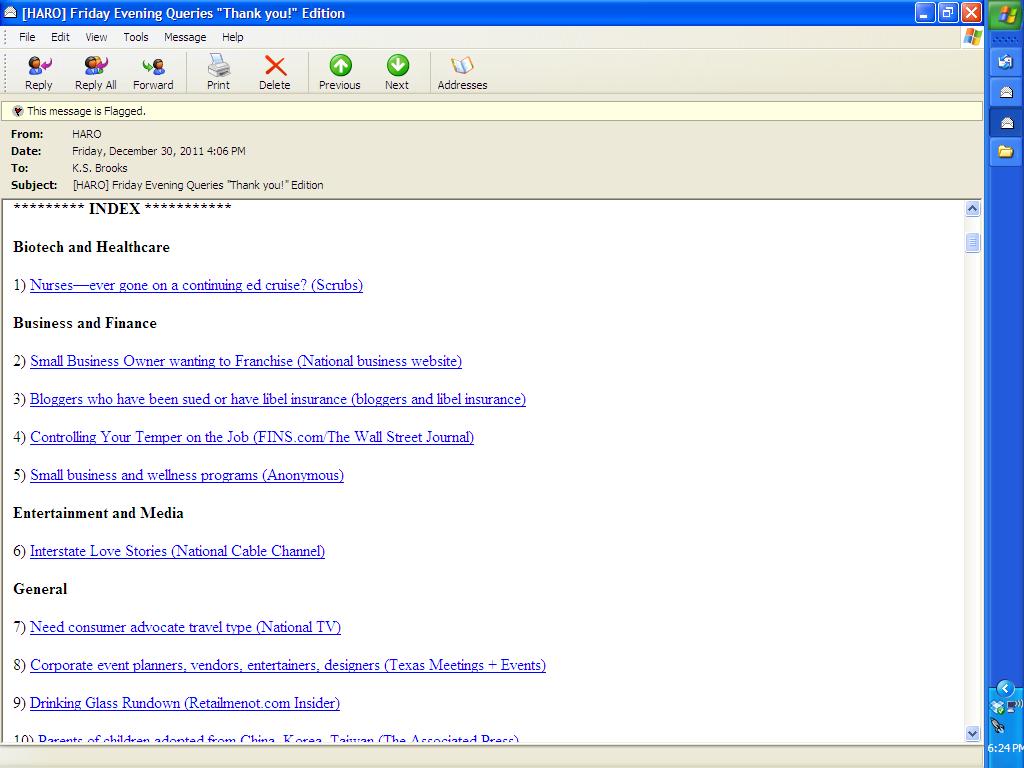Go to the Previous message
This screenshot has height=768, width=1024.
(x=340, y=72)
